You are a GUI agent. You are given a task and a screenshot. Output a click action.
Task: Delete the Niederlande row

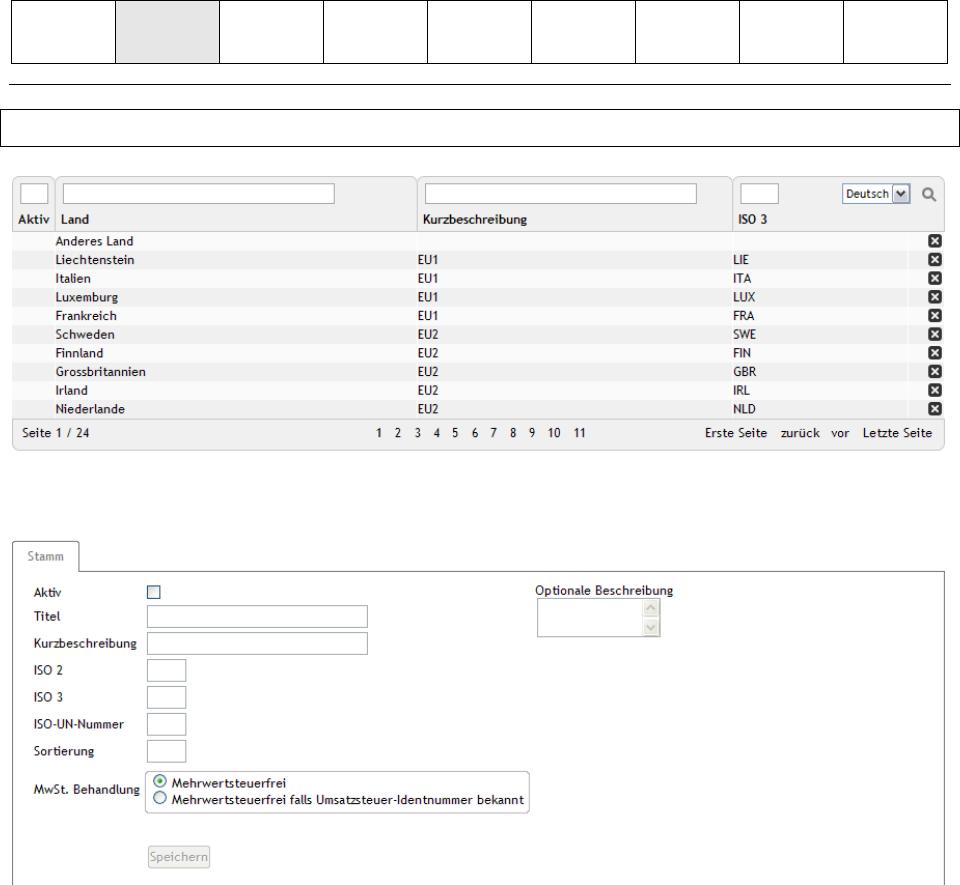(934, 409)
